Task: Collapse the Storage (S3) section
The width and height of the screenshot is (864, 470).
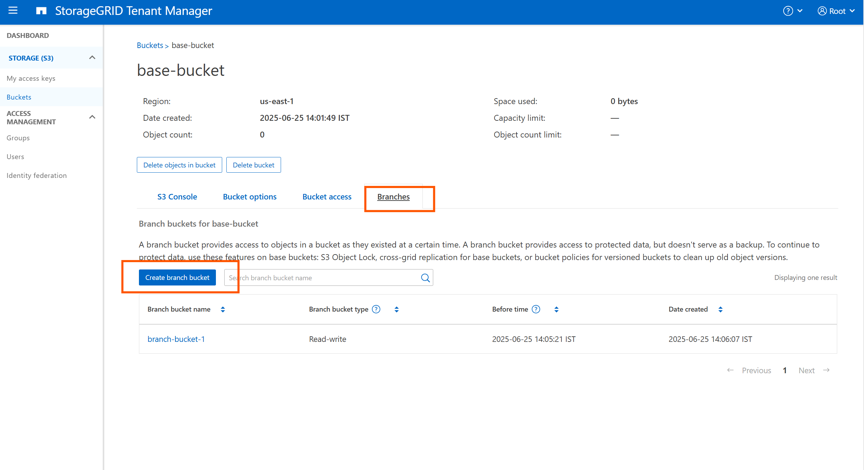Action: [92, 58]
